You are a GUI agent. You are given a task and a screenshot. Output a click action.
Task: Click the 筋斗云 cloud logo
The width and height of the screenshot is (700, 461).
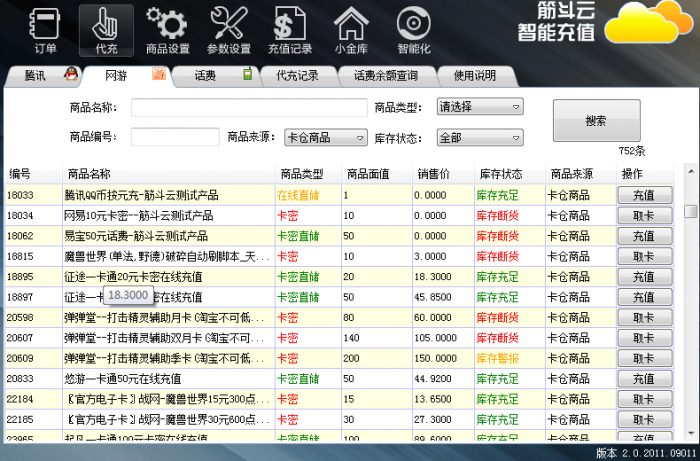(649, 22)
